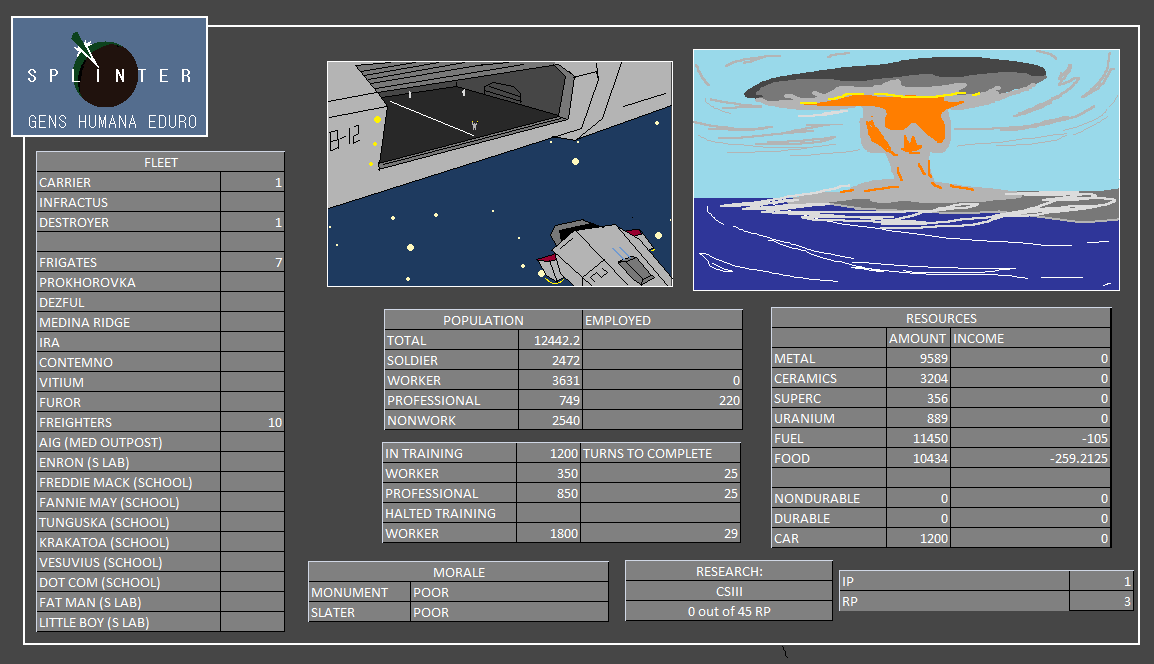The image size is (1154, 664).
Task: Click the research progress RP text
Action: coord(728,611)
